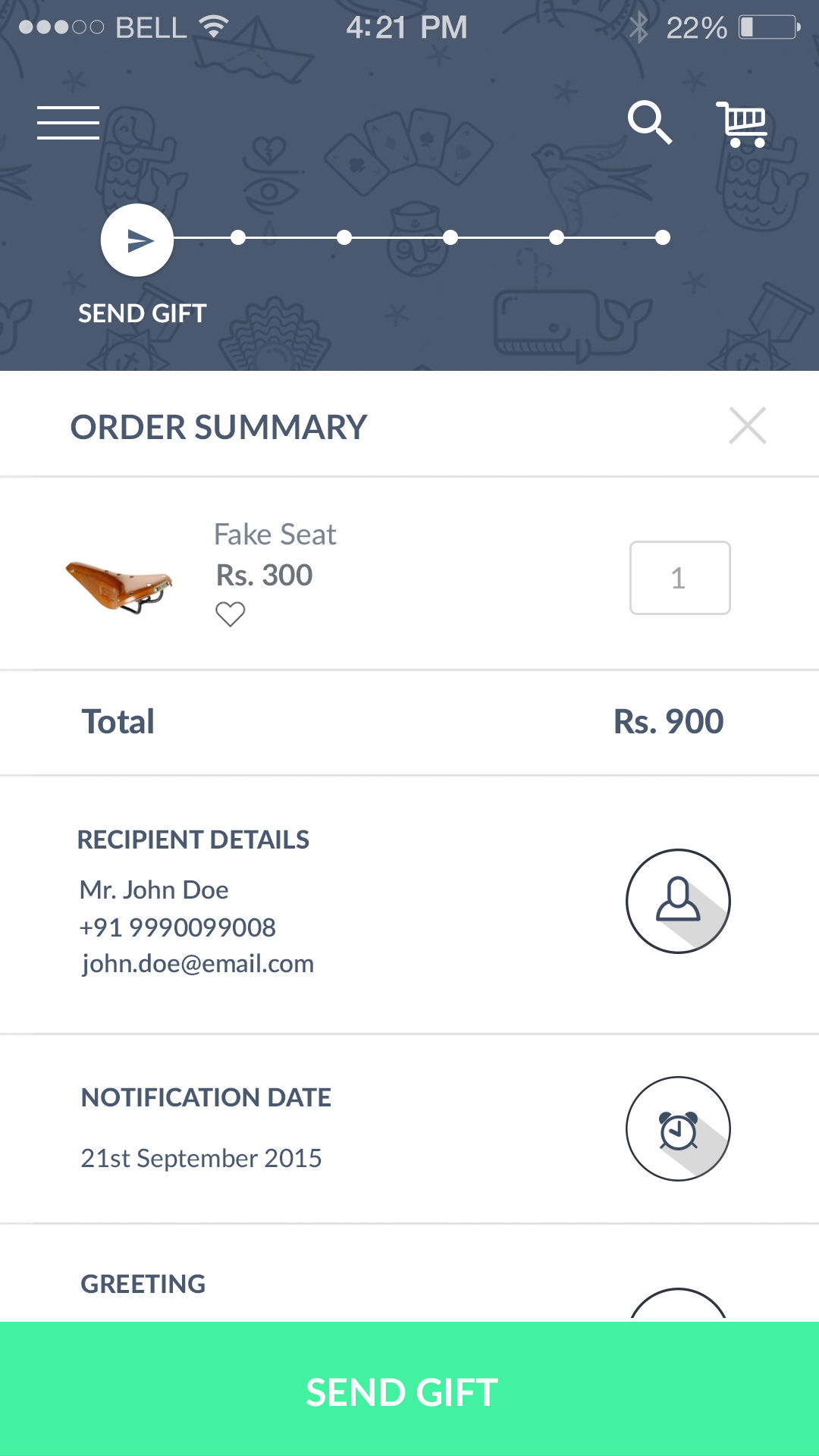Click the quantity field showing 1
The image size is (819, 1456).
[x=679, y=578]
